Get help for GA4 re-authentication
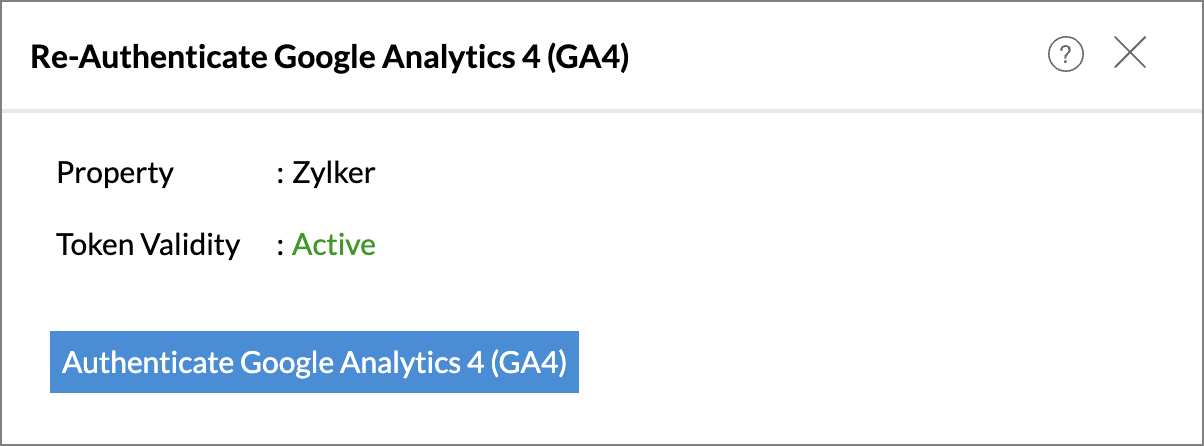The height and width of the screenshot is (446, 1204). [1066, 54]
